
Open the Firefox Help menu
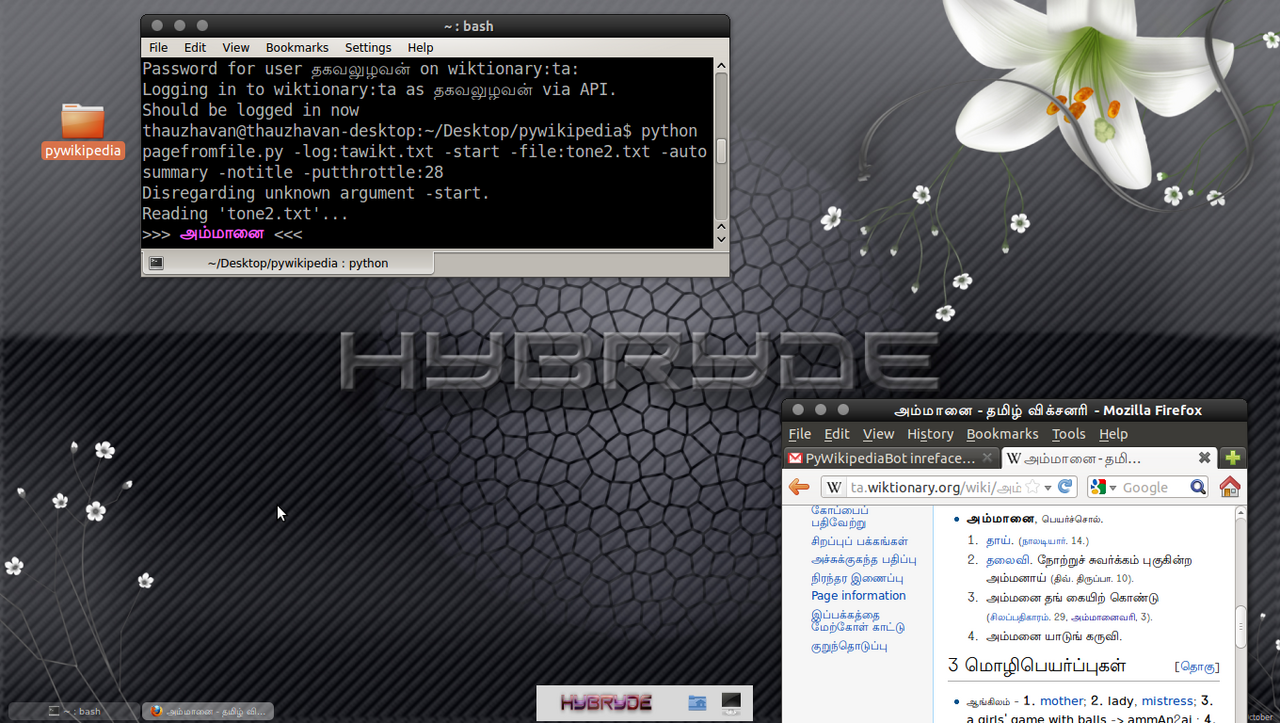[1113, 433]
